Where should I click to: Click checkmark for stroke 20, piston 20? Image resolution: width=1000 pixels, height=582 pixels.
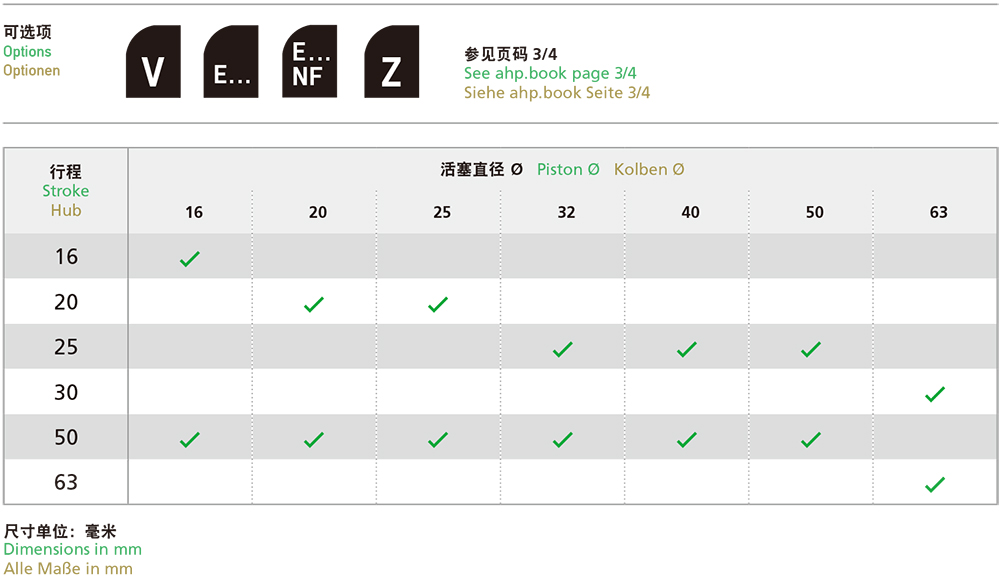coord(314,304)
